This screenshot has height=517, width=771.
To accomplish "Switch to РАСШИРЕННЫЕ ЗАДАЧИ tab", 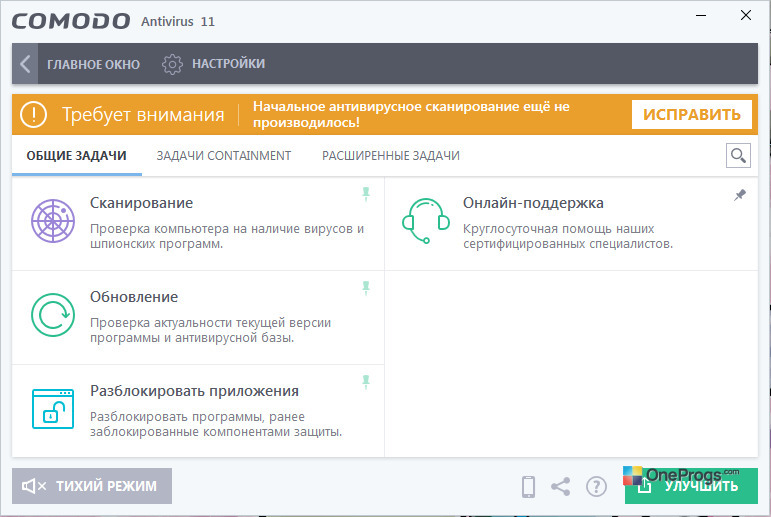I will [391, 156].
